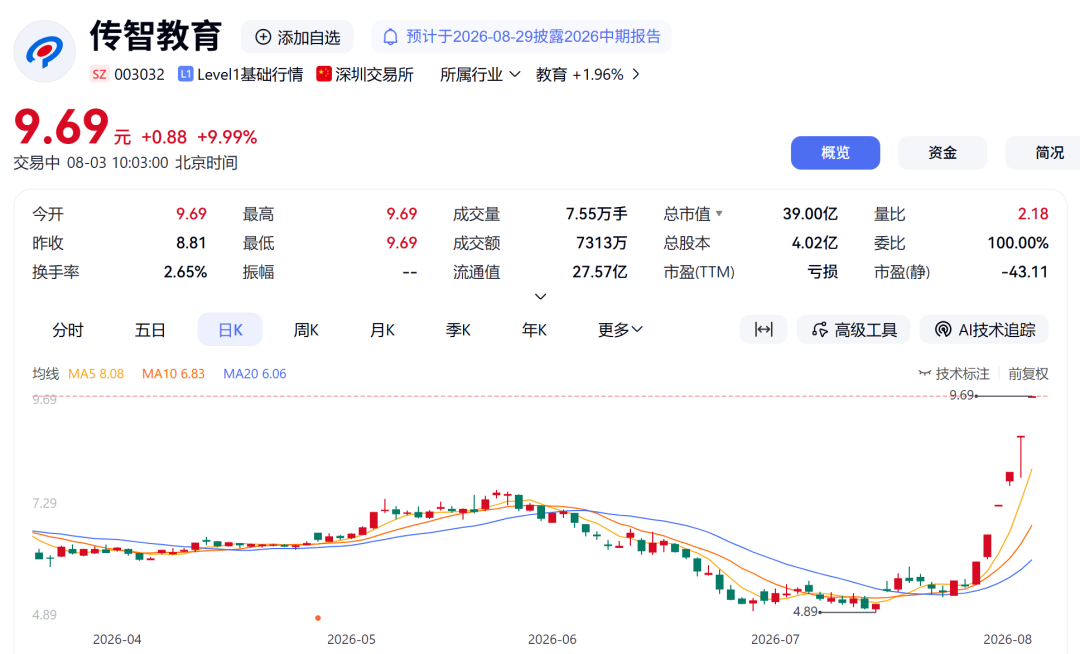1080x654 pixels.
Task: Expand more quote data chevron
Action: (x=541, y=297)
